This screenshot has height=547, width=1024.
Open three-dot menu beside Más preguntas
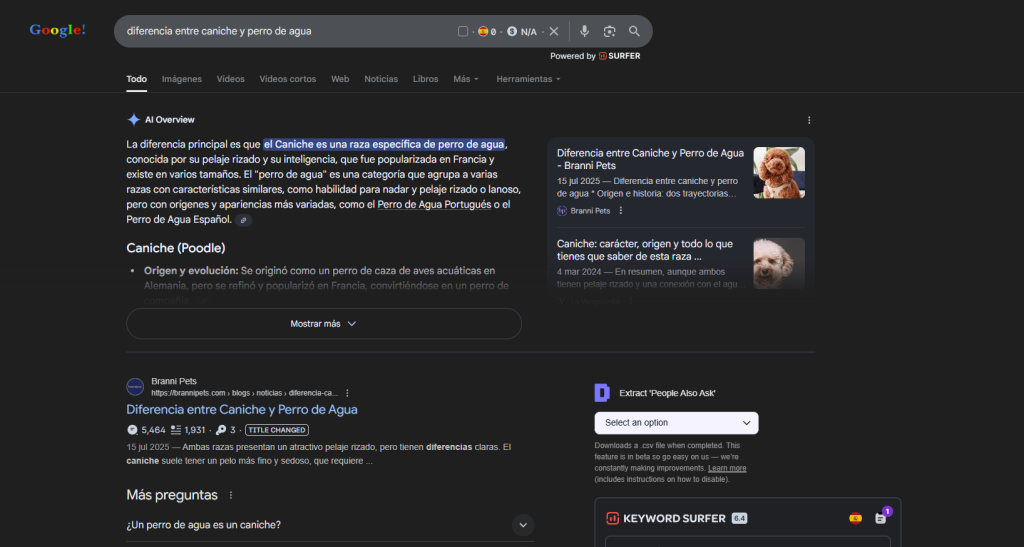coord(231,495)
